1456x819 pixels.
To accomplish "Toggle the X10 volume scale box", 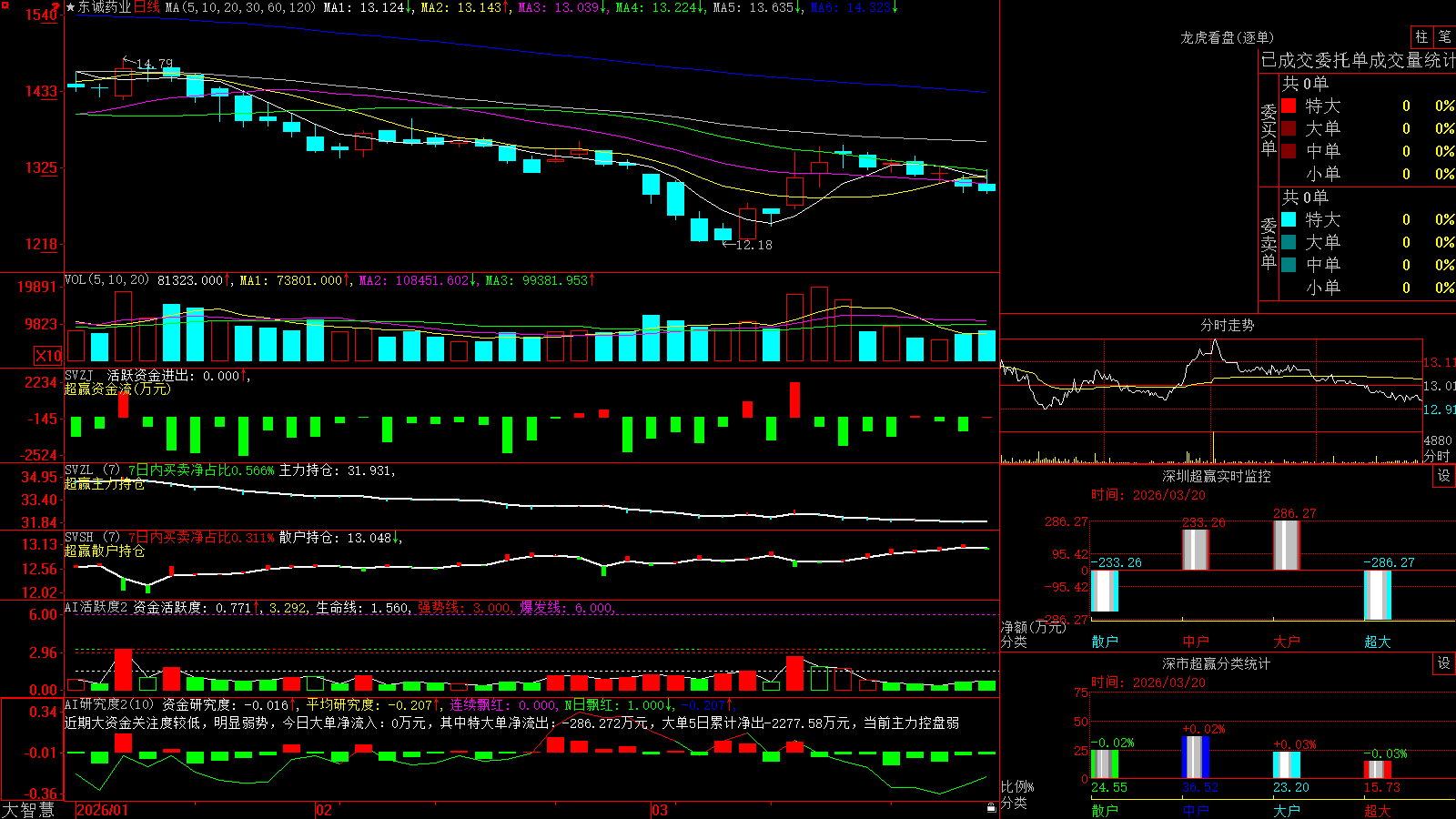I will pyautogui.click(x=48, y=356).
